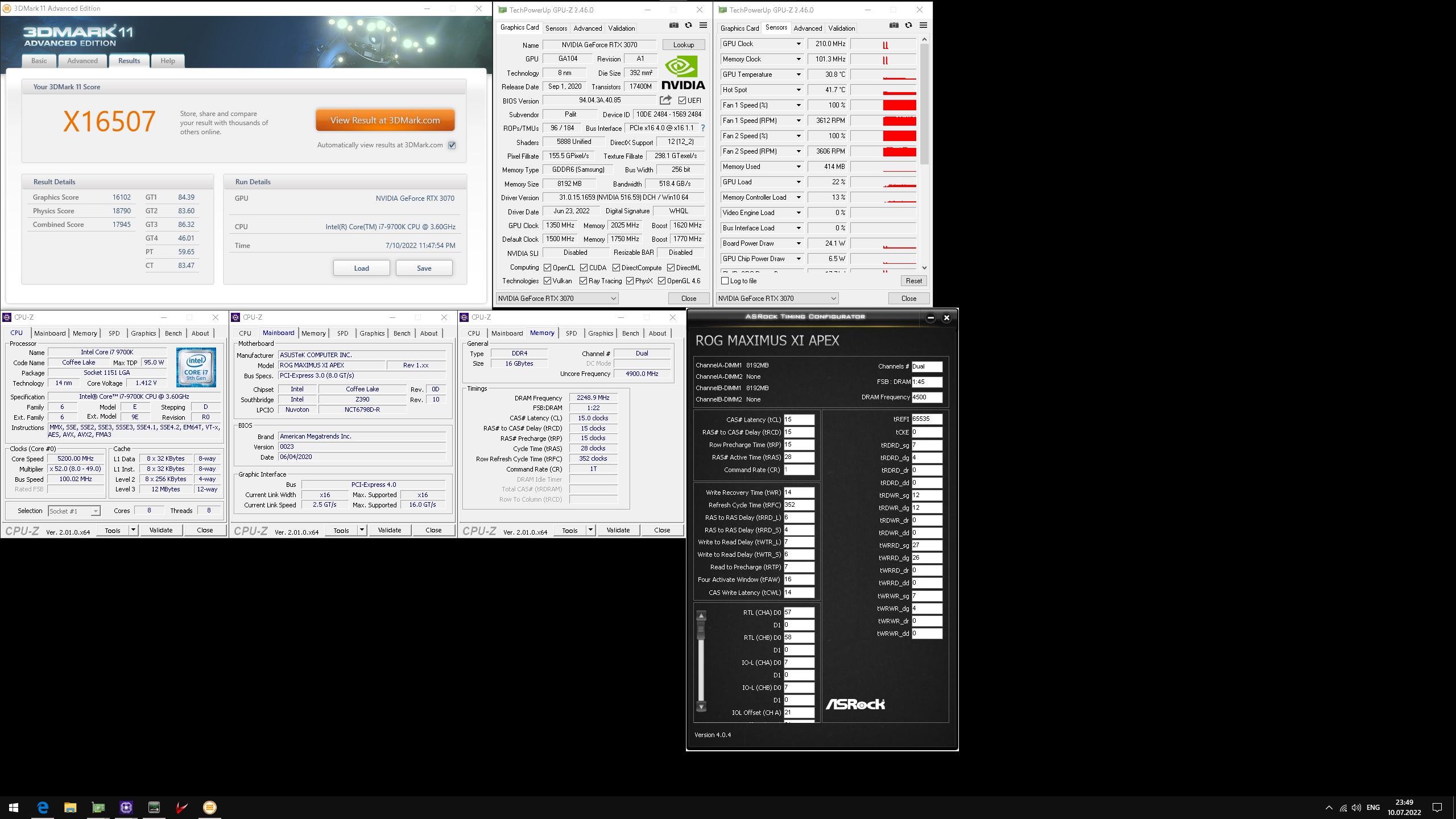Open Windows Start menu
This screenshot has height=819, width=1456.
(14, 808)
